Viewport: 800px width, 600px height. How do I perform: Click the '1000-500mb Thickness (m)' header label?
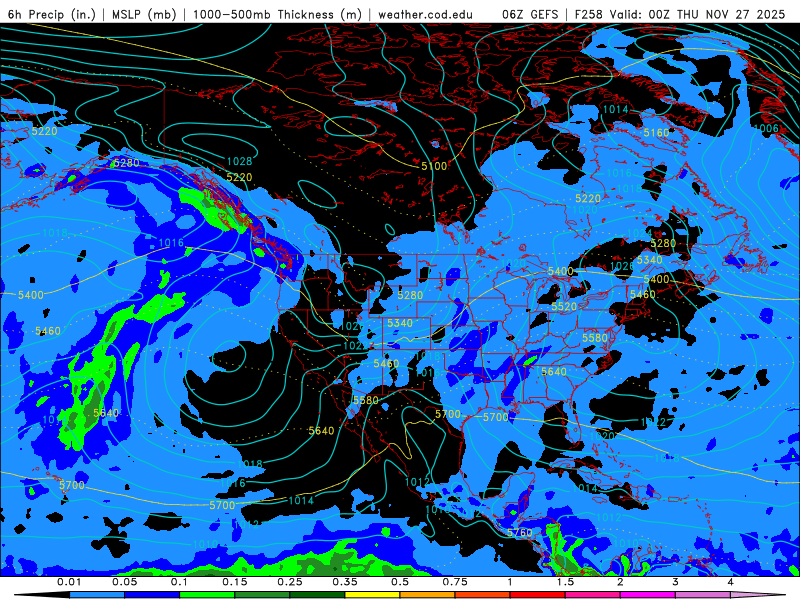coord(278,14)
